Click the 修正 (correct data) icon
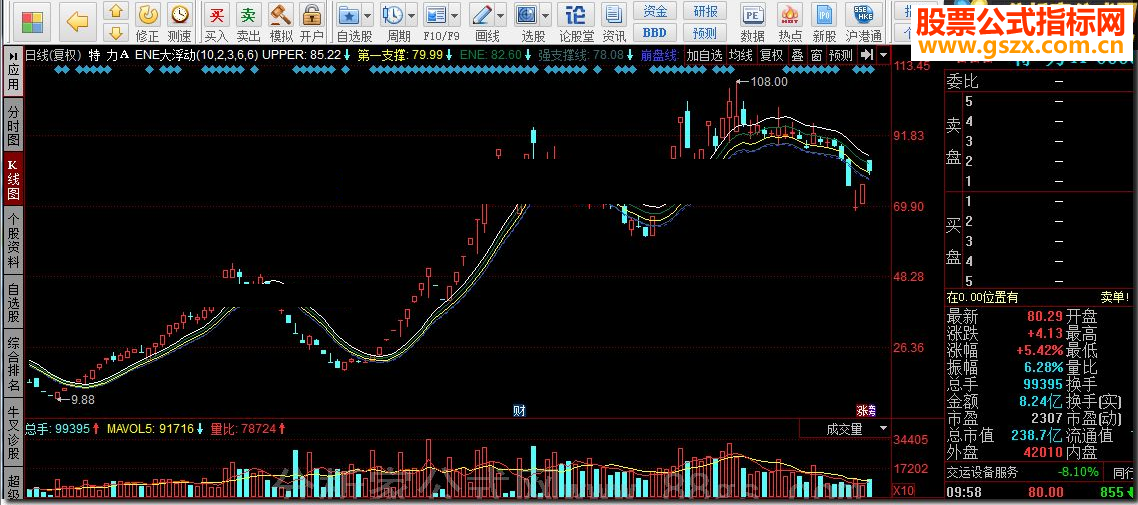The image size is (1138, 505). coord(148,22)
